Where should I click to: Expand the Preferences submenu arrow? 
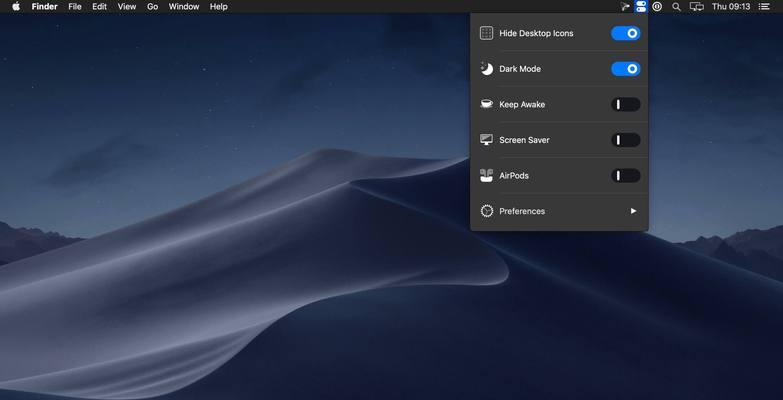click(633, 211)
